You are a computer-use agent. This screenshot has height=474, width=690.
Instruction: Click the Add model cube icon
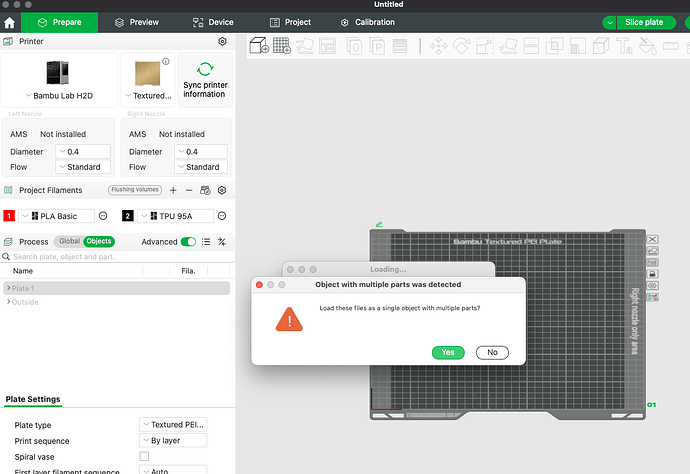[x=259, y=45]
